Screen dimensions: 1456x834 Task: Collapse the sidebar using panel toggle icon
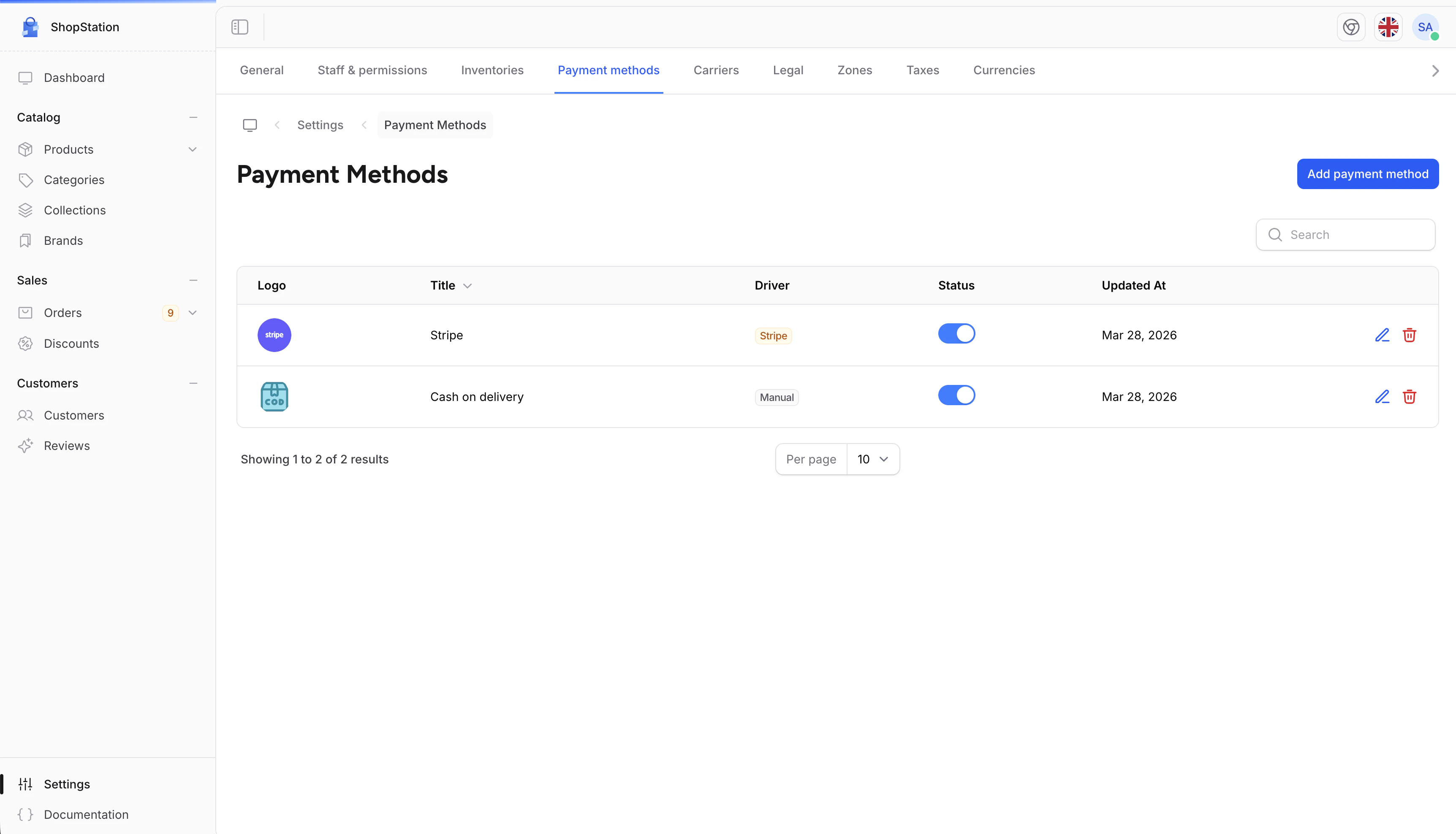point(239,27)
